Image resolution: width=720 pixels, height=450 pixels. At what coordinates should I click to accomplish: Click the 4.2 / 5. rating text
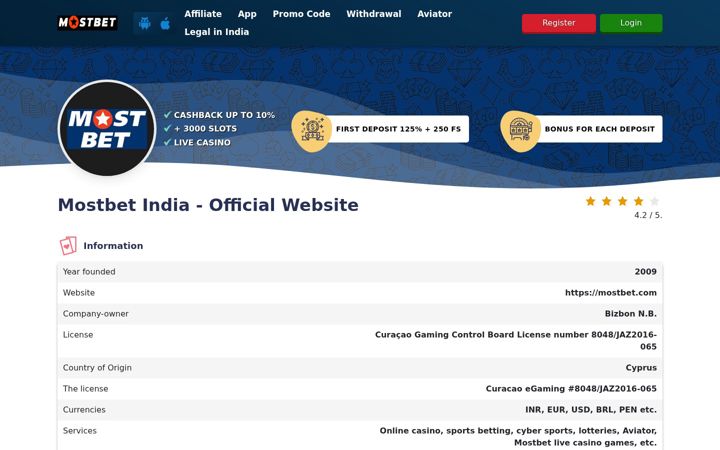(x=648, y=215)
